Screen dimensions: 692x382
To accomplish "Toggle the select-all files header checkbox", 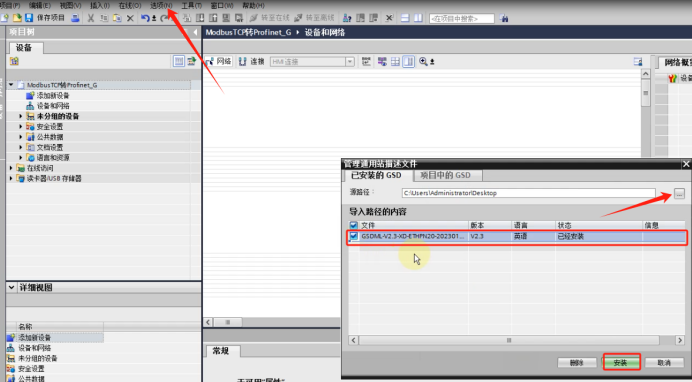I will coord(354,225).
